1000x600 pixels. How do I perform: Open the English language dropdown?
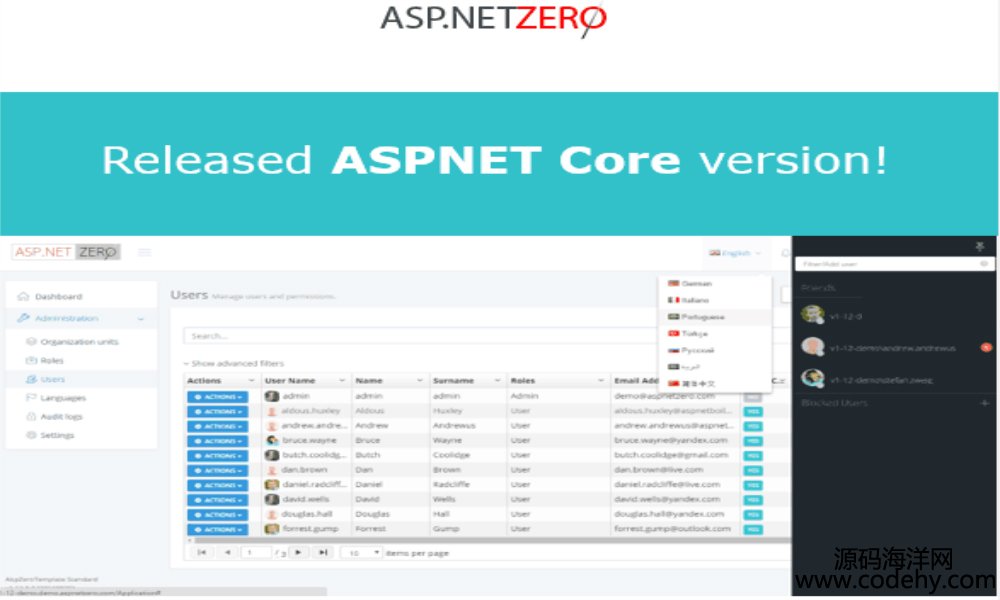[735, 253]
